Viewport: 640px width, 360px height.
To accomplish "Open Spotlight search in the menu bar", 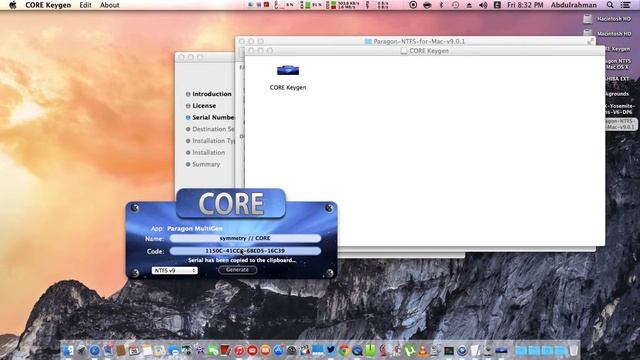I will pos(610,5).
